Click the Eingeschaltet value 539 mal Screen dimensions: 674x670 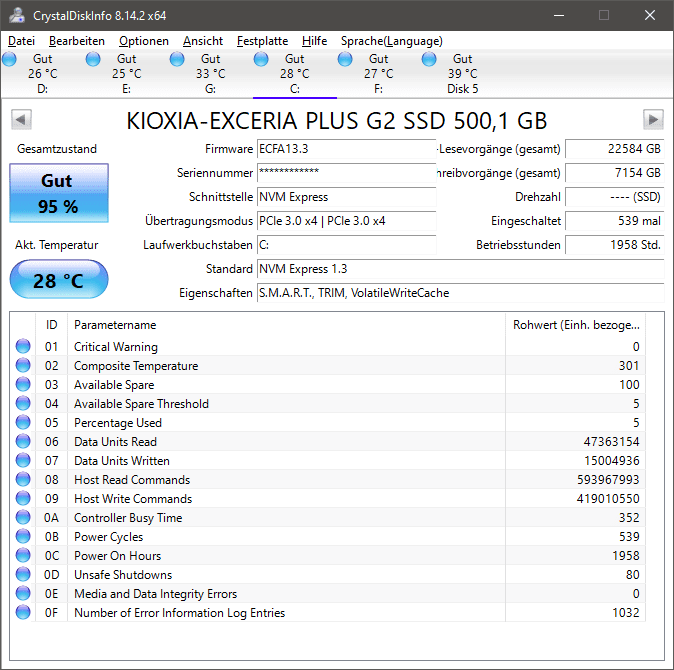click(615, 221)
